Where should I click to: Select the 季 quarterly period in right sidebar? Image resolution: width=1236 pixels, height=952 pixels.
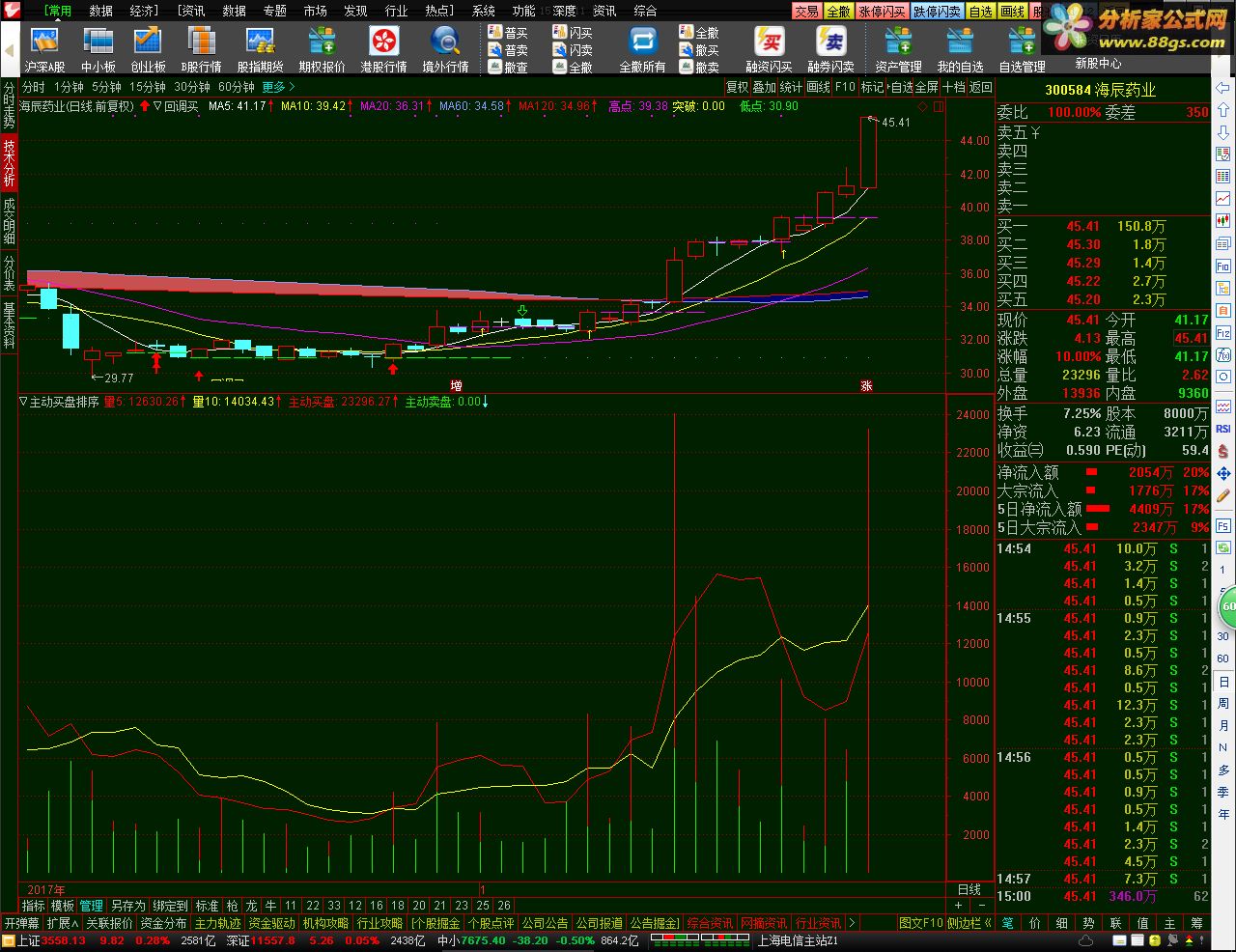pyautogui.click(x=1223, y=793)
